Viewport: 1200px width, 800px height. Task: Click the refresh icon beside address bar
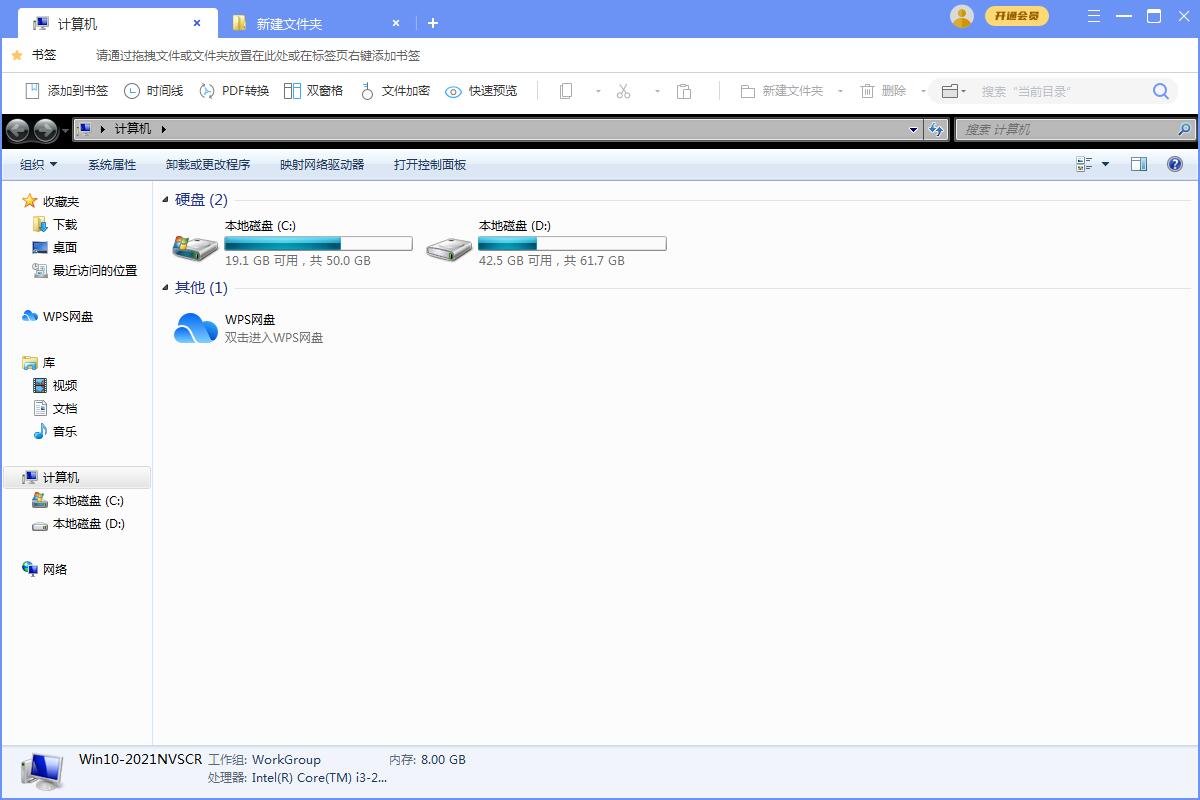pos(936,129)
